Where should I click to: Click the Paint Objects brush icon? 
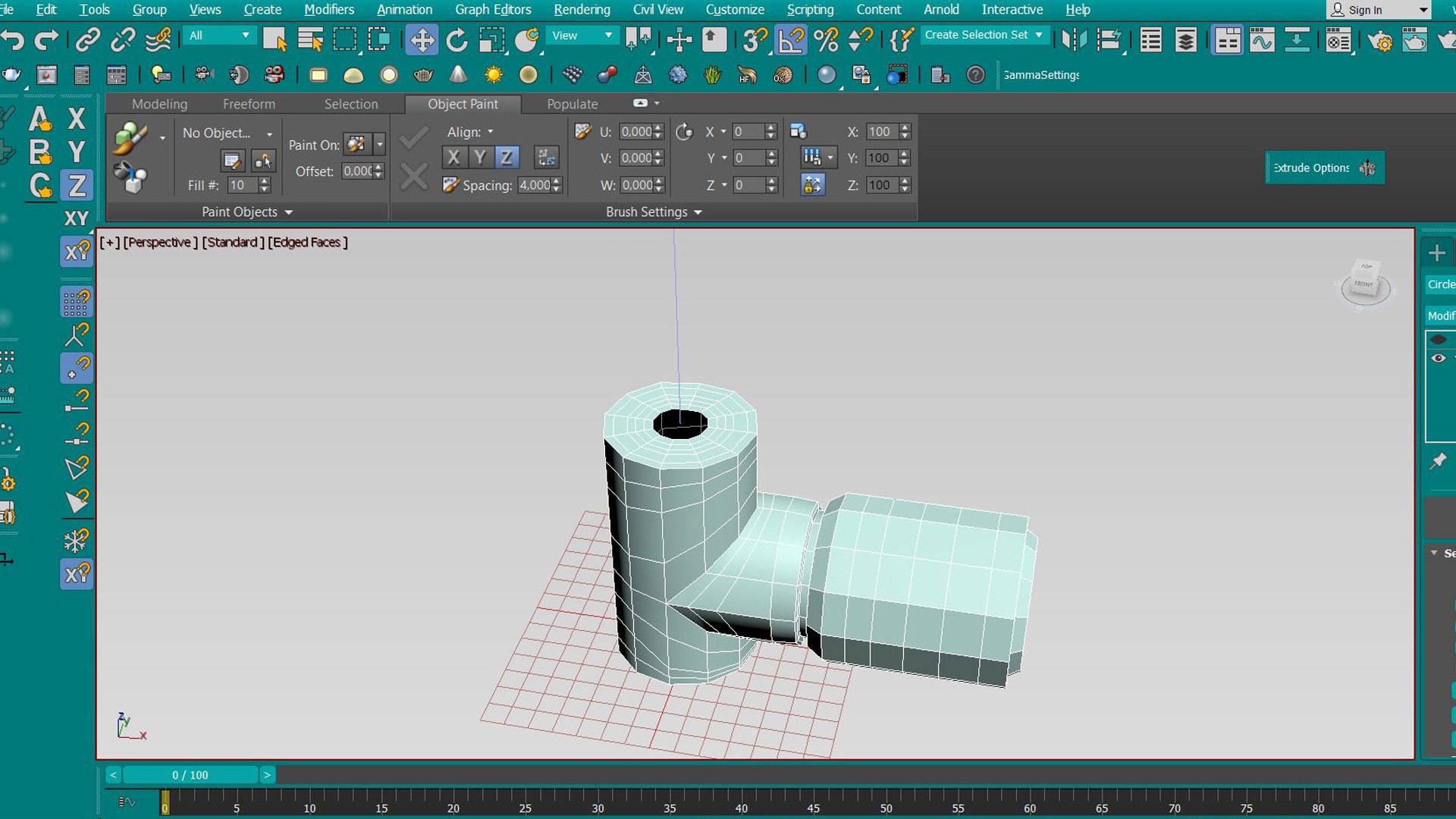click(130, 138)
